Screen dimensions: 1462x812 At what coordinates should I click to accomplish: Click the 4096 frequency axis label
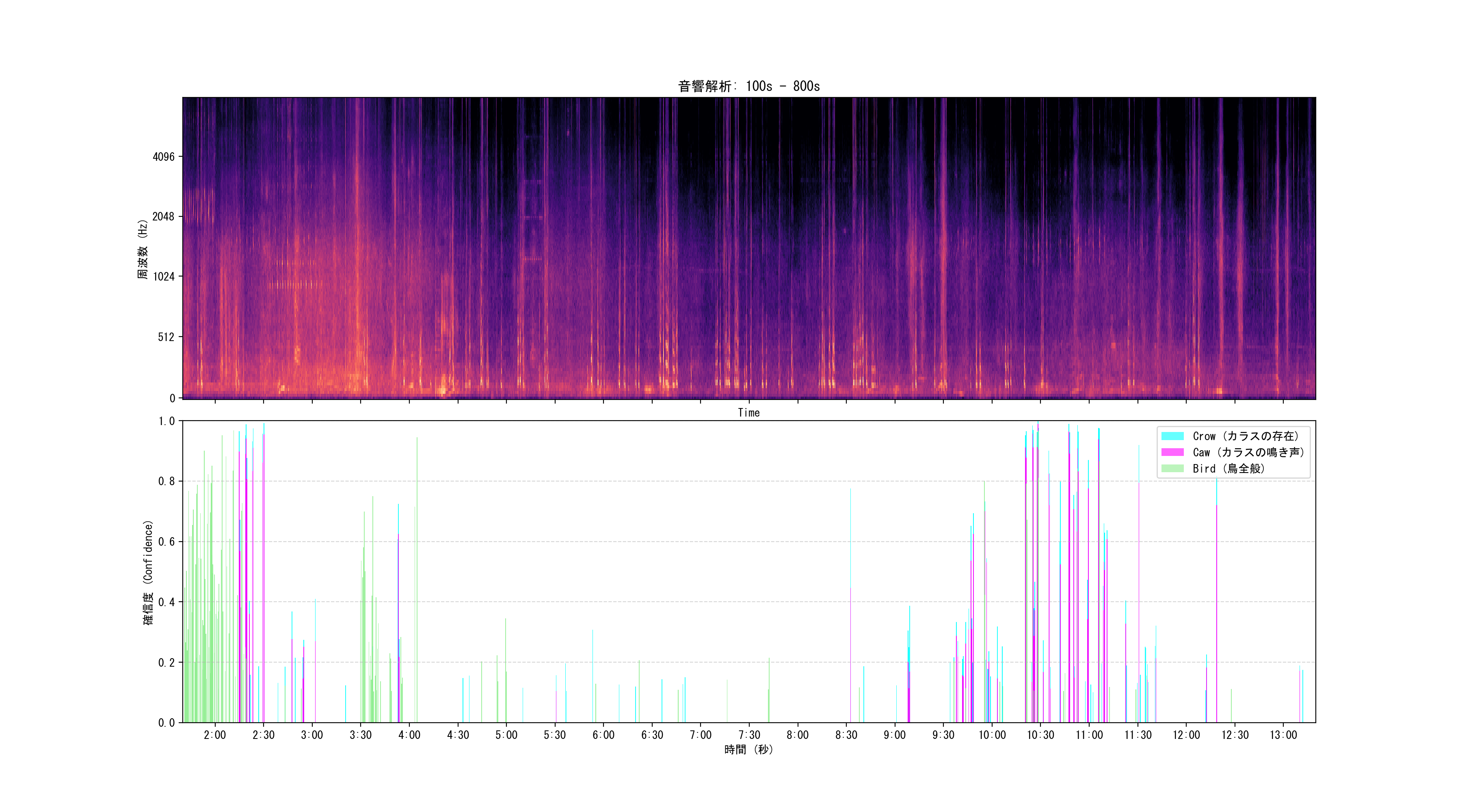163,157
